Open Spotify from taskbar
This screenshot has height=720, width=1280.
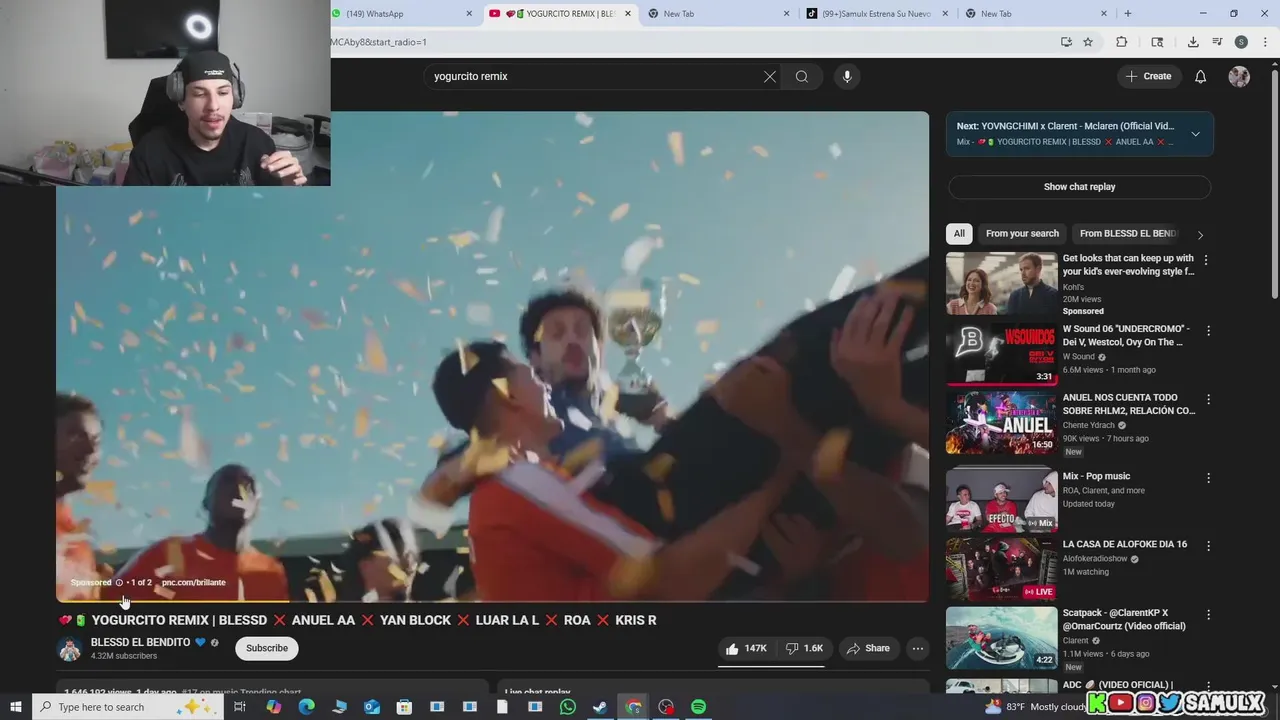699,707
